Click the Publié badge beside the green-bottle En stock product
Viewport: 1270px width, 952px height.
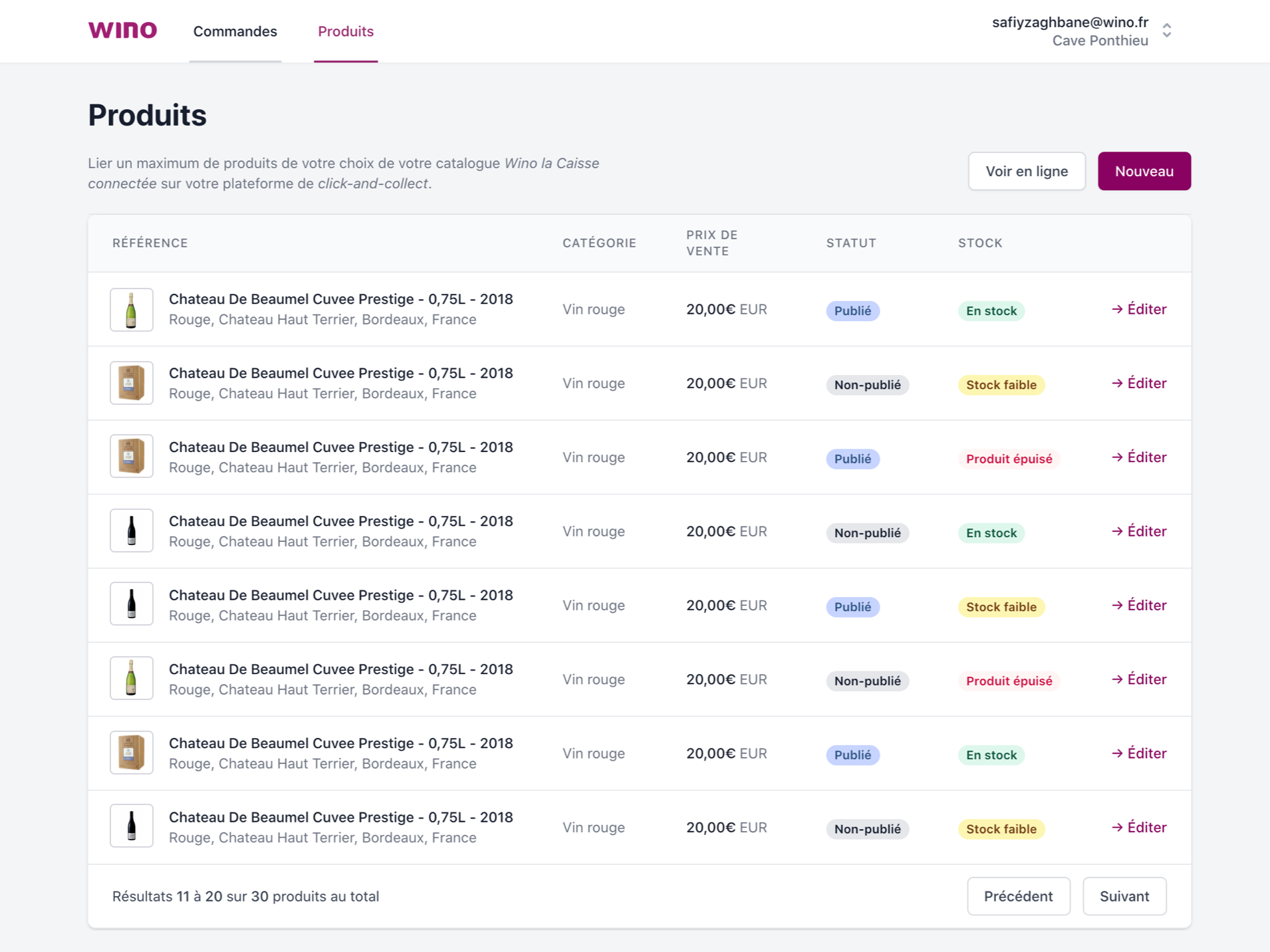(x=852, y=310)
